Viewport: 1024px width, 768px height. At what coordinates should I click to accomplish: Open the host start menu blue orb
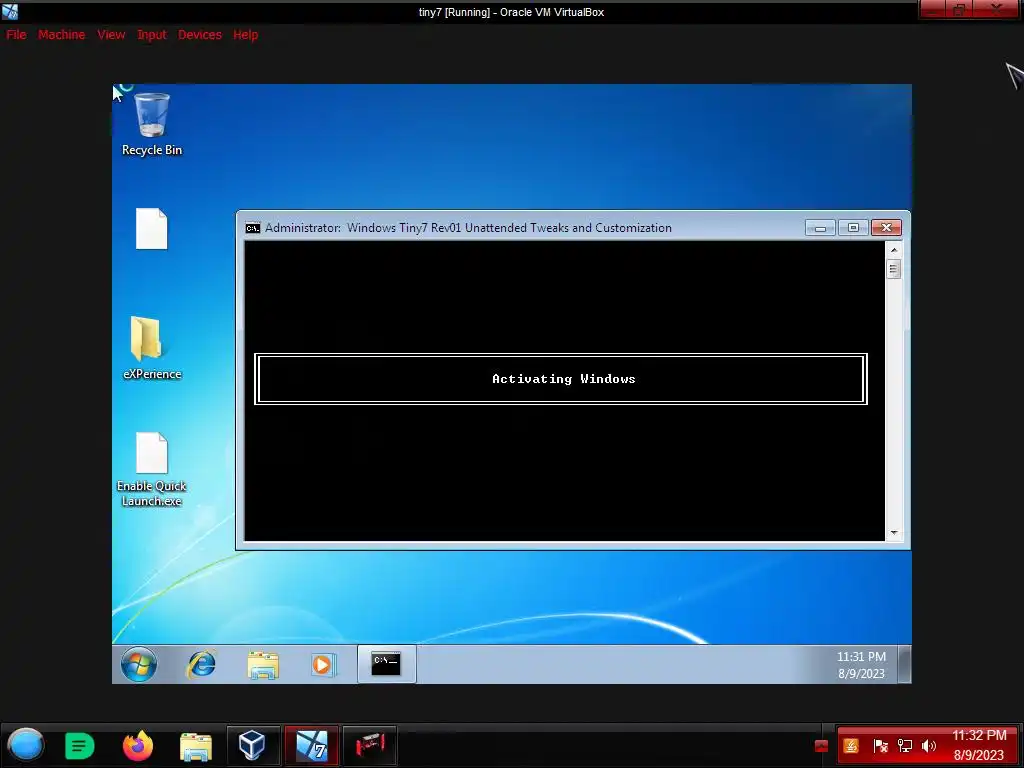(x=26, y=744)
